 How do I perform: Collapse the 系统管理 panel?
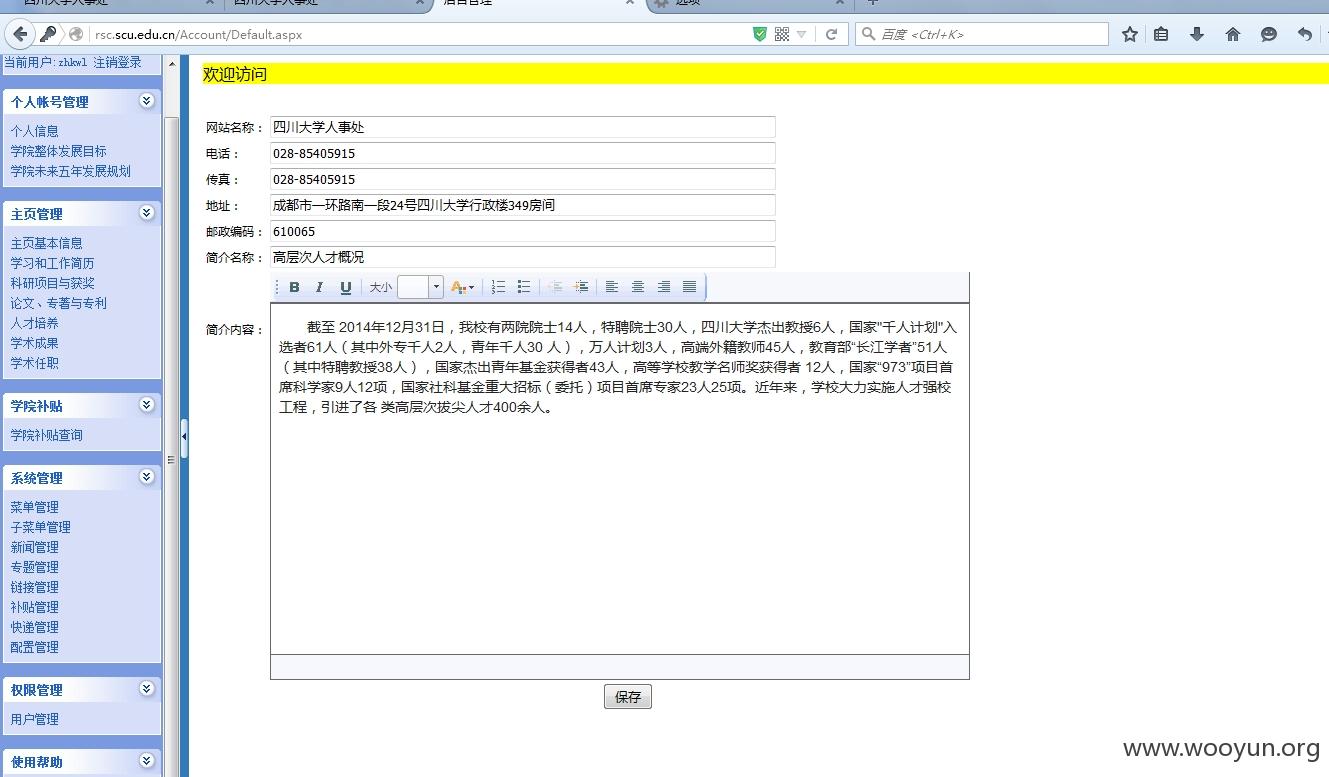pos(147,477)
